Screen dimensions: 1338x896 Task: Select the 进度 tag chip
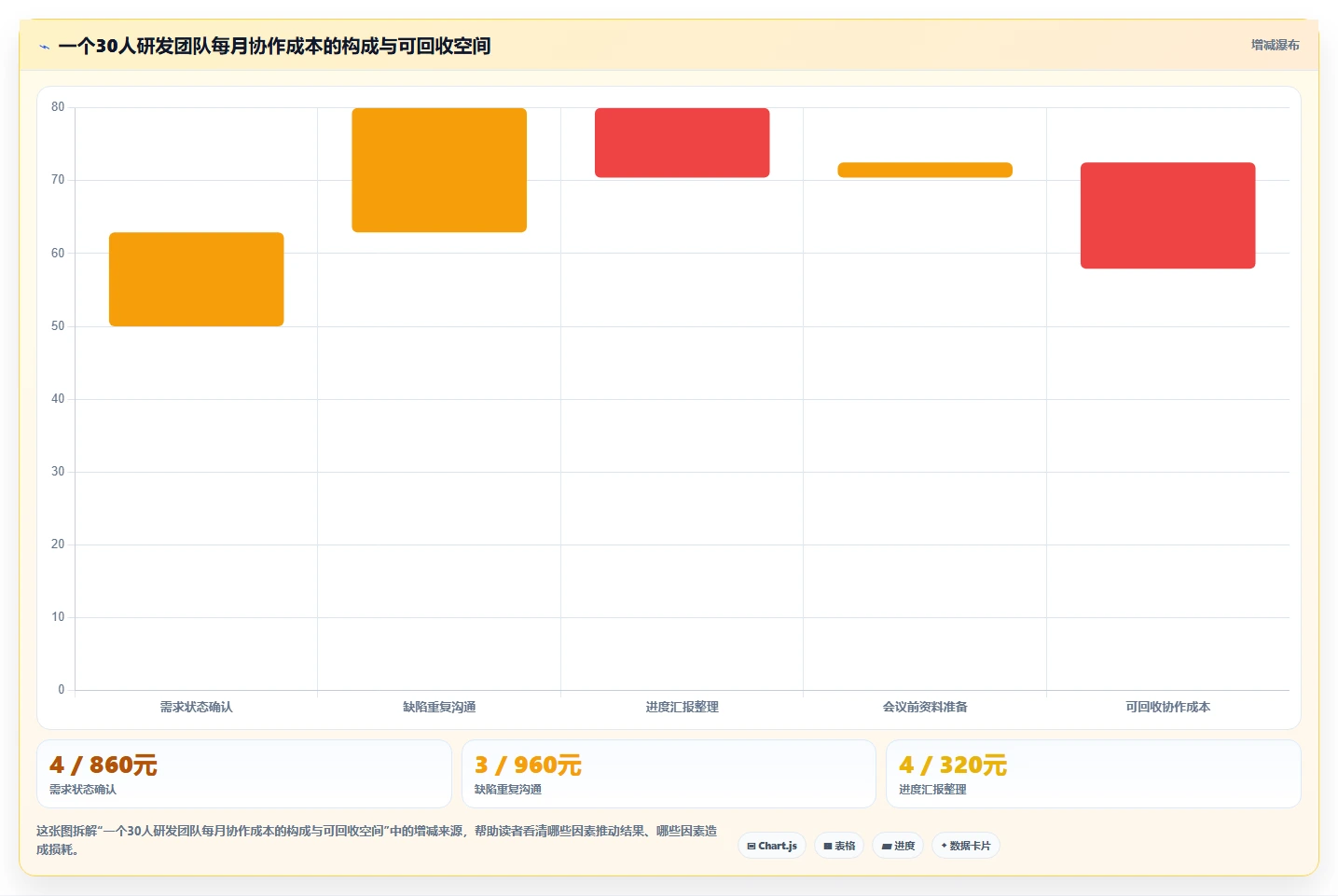(898, 846)
